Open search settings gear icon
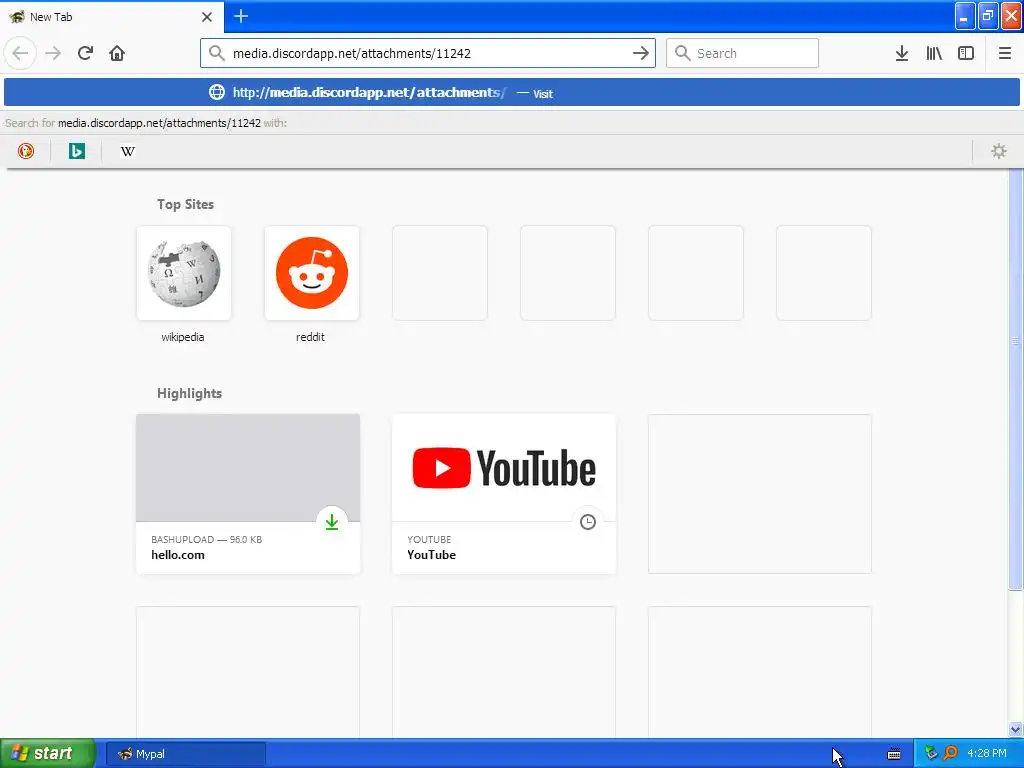Image resolution: width=1024 pixels, height=768 pixels. pos(999,151)
